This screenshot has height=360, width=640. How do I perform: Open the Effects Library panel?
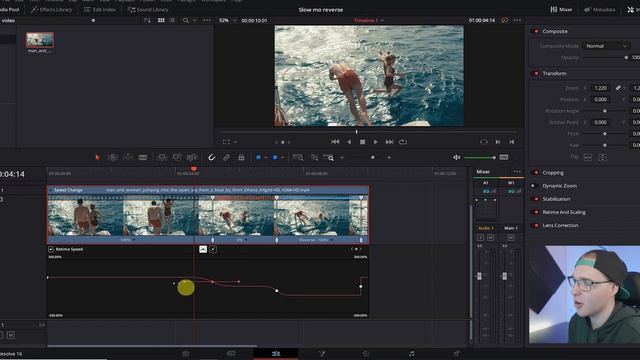51,9
